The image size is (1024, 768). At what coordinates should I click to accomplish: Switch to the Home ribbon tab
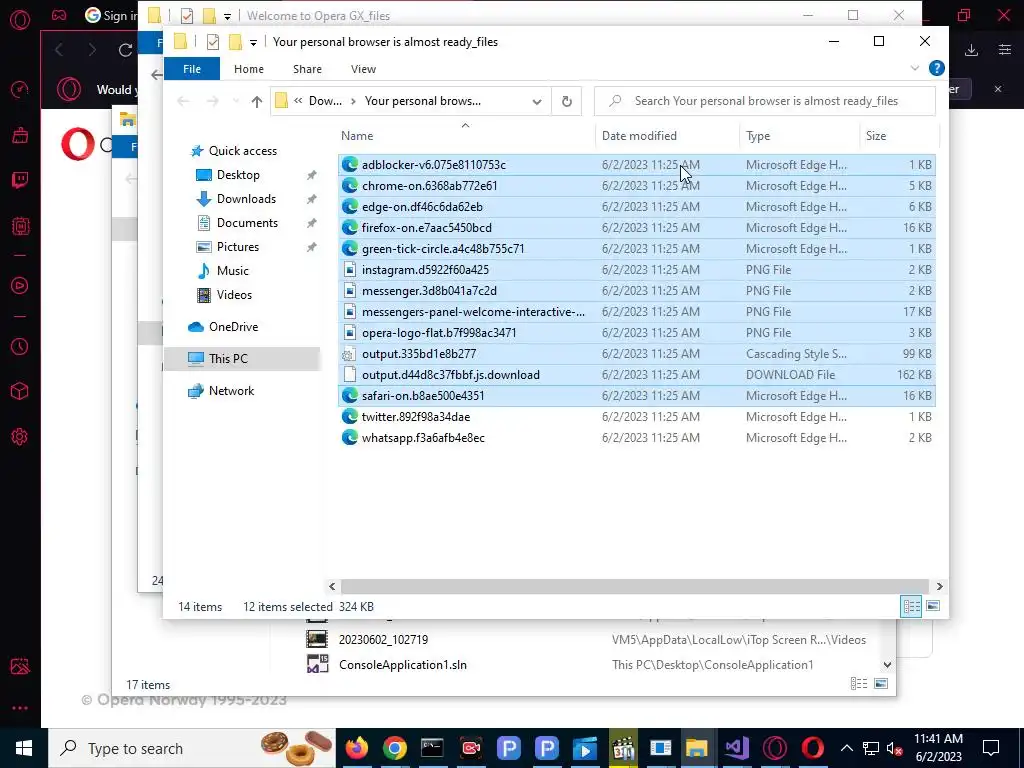point(249,69)
